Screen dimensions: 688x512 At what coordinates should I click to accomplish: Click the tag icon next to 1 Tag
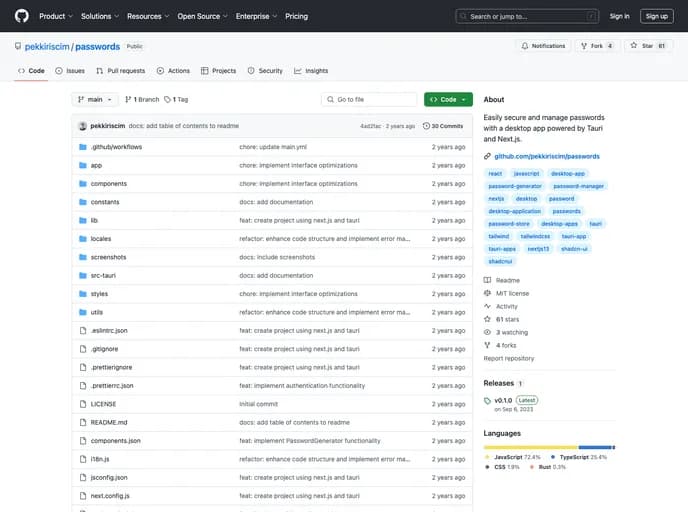[167, 100]
